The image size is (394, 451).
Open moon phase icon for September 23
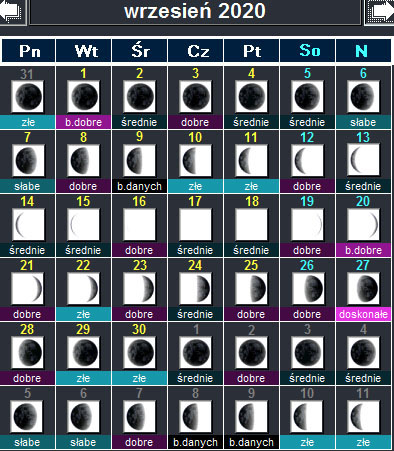click(139, 289)
